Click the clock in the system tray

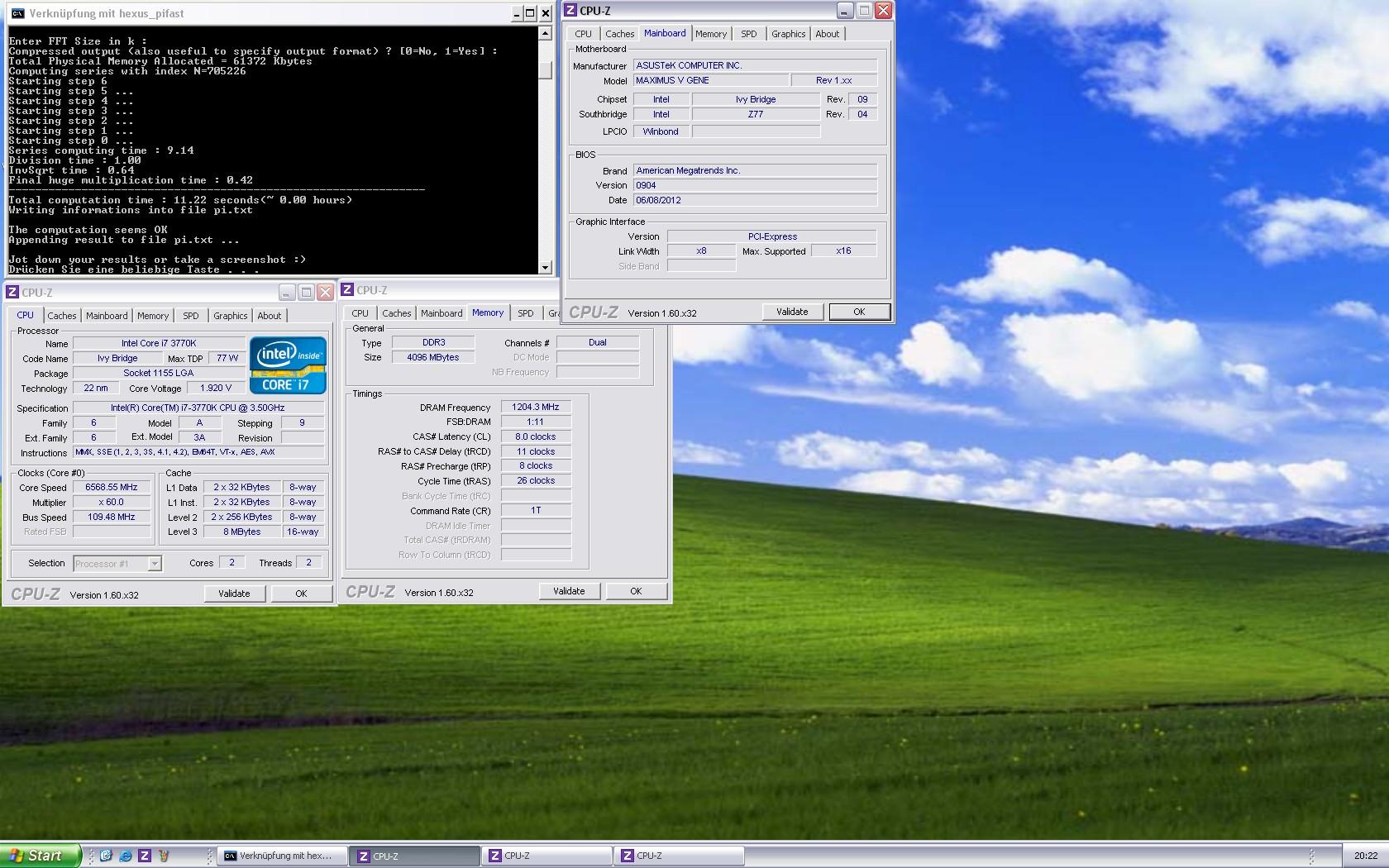tap(1366, 856)
